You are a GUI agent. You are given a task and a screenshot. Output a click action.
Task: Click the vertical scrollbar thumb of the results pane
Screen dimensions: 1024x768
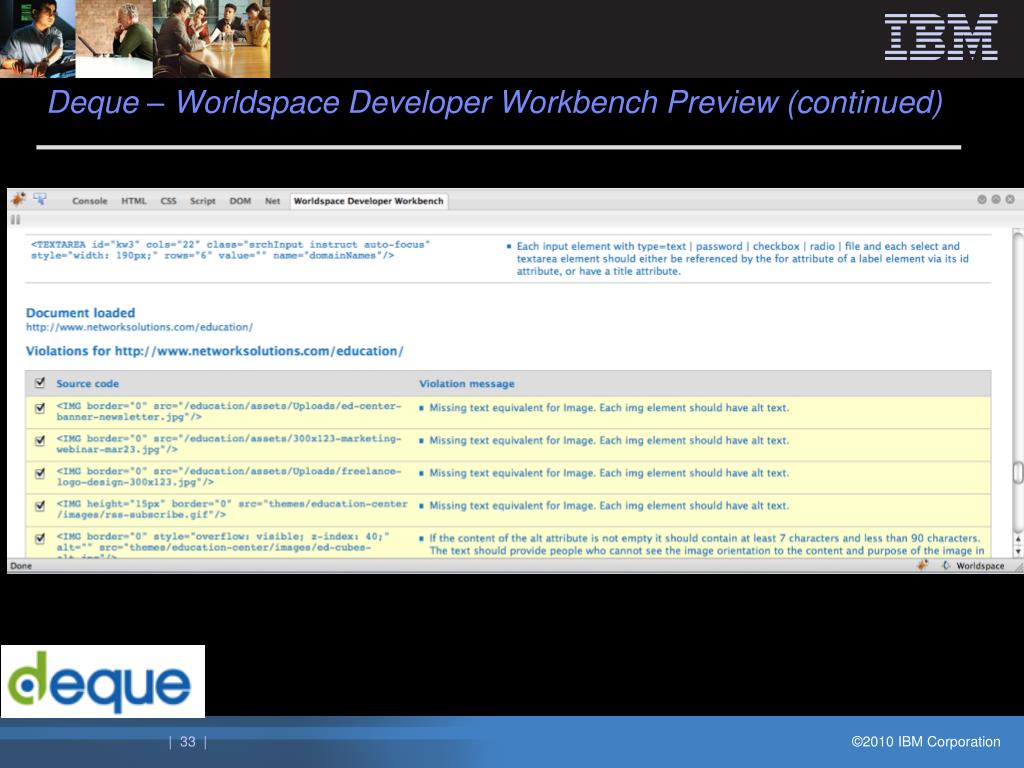tap(1017, 473)
